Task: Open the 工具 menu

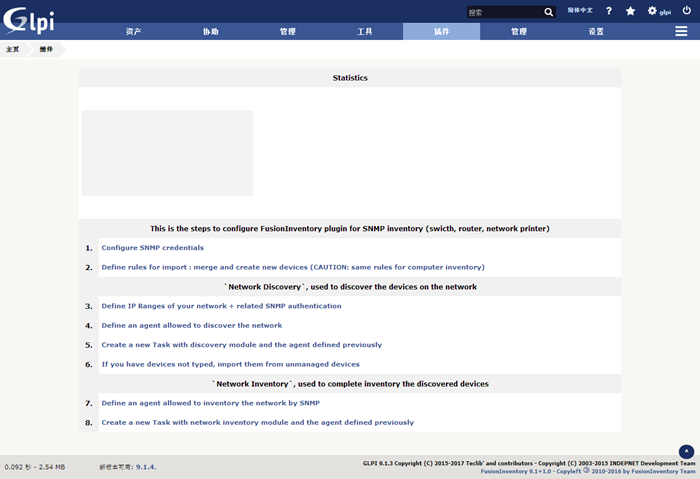Action: click(365, 31)
